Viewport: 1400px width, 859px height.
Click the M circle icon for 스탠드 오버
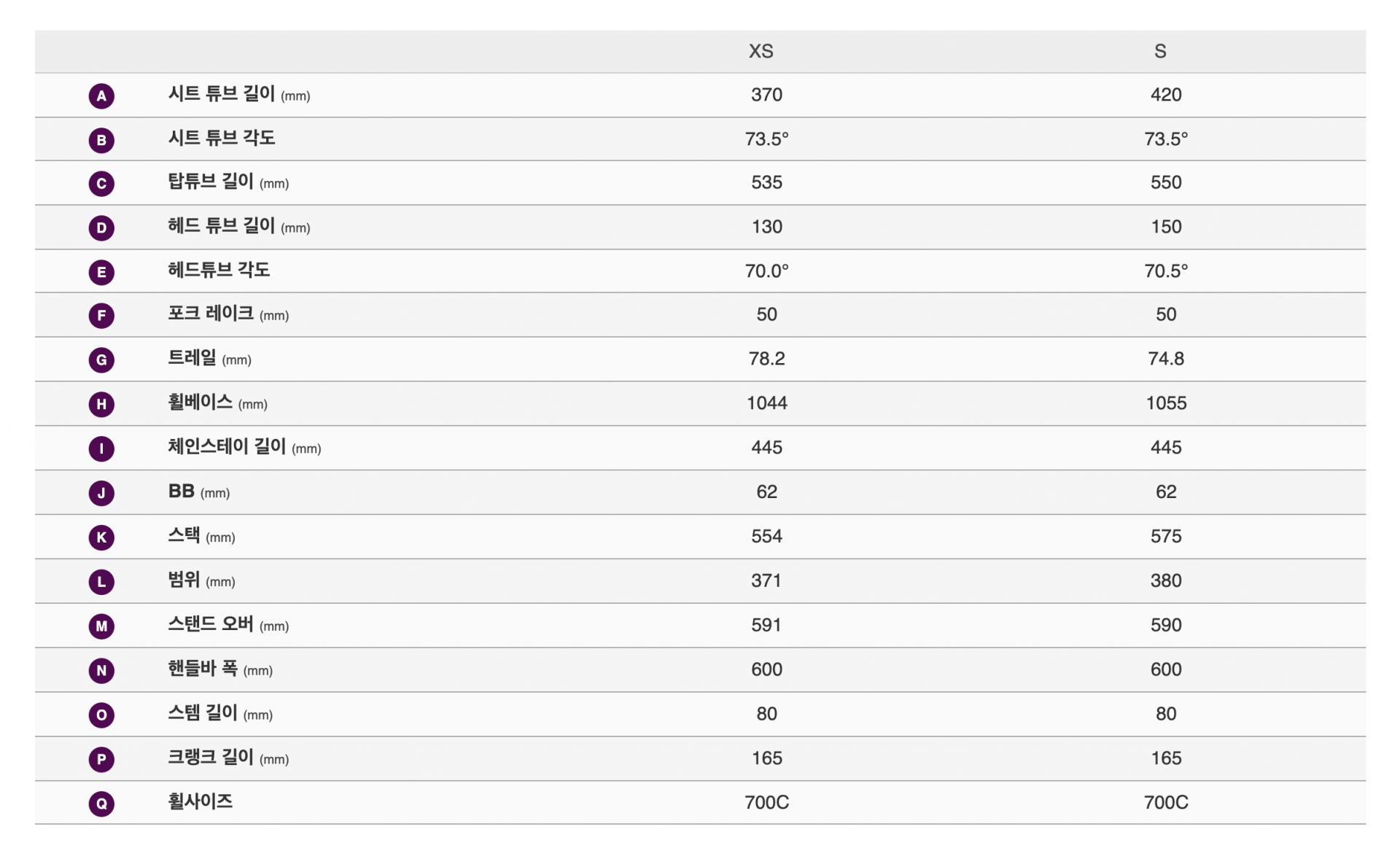[x=101, y=626]
